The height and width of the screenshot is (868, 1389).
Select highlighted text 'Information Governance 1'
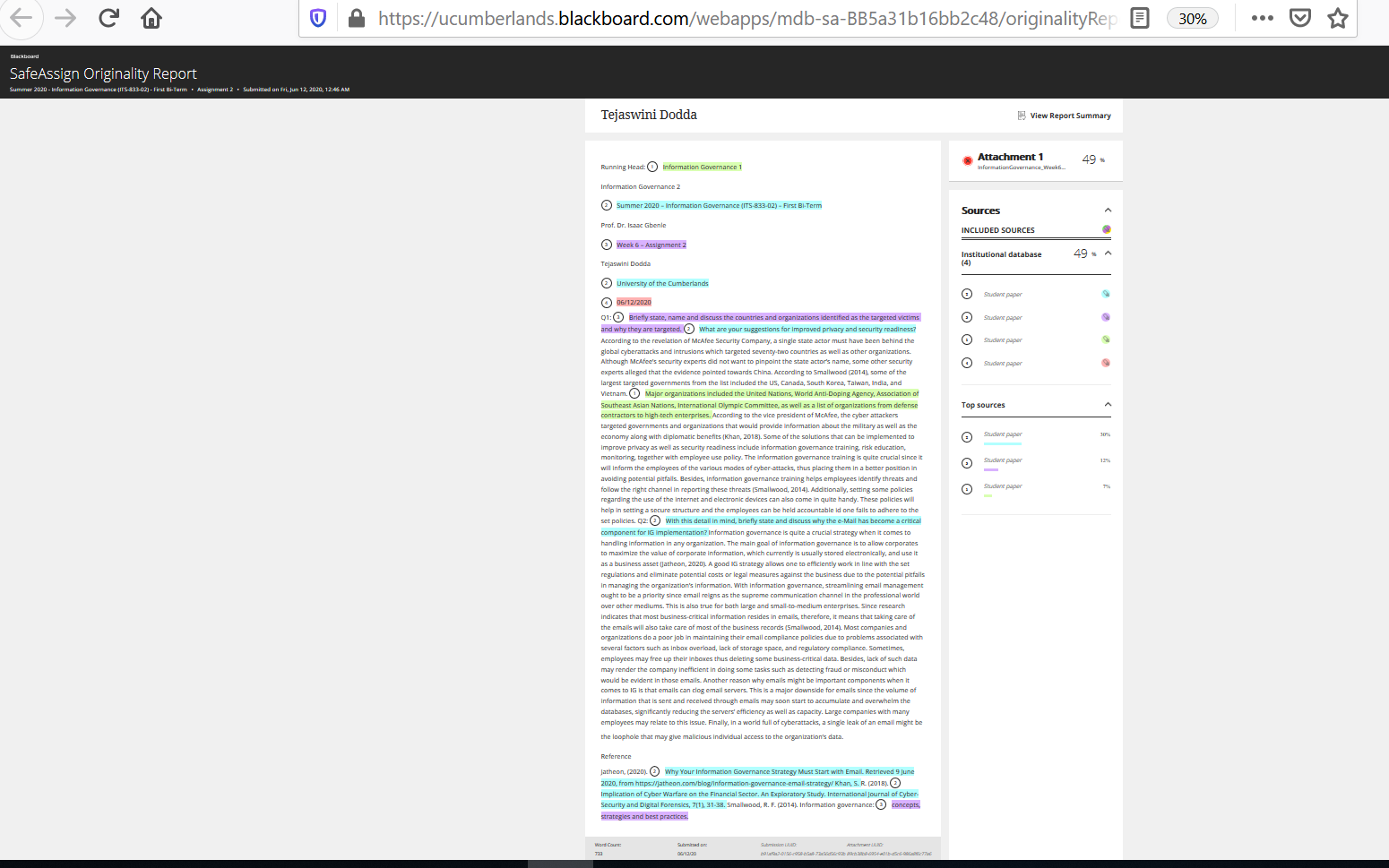pyautogui.click(x=703, y=168)
